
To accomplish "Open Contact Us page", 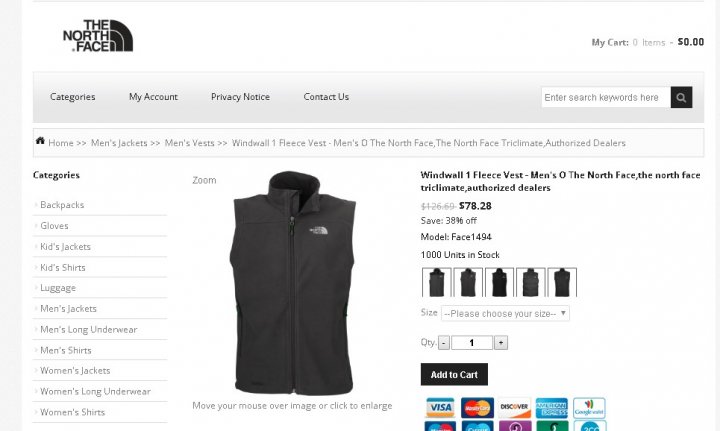I will pyautogui.click(x=326, y=97).
